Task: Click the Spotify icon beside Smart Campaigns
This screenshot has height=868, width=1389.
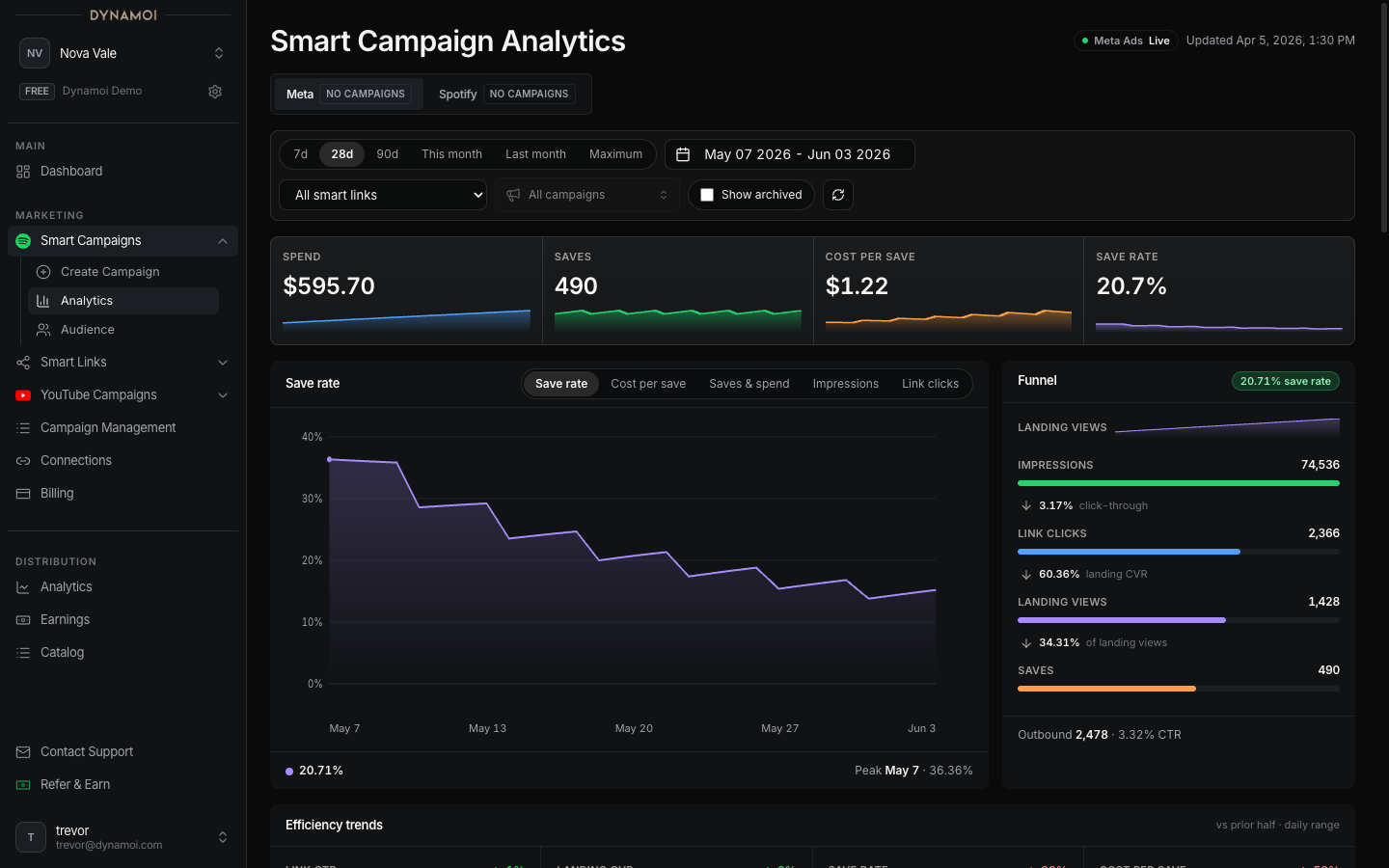Action: (x=23, y=241)
